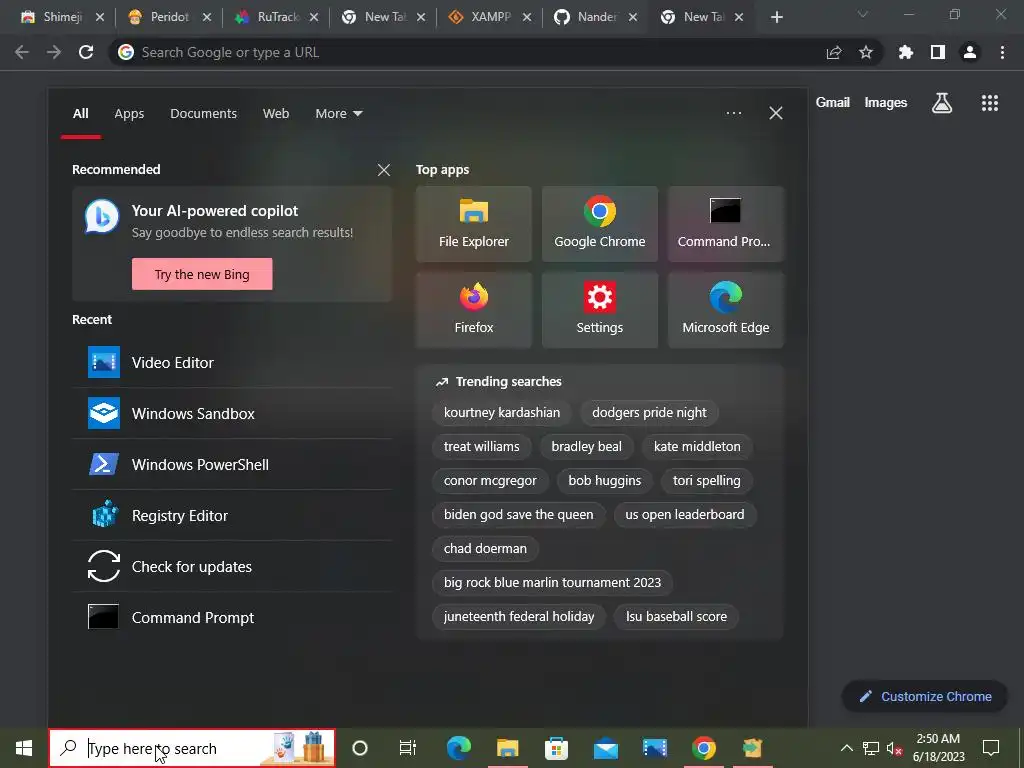The image size is (1024, 768).
Task: Open Microsoft Store on the taskbar
Action: (x=556, y=748)
